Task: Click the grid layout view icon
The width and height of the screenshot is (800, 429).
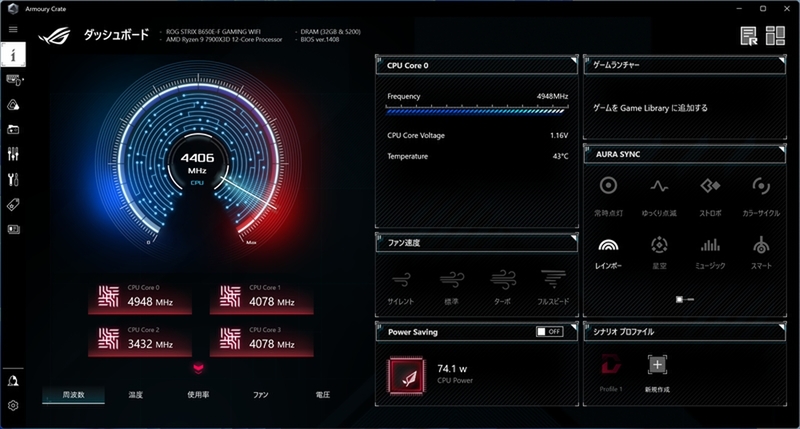Action: tap(775, 36)
